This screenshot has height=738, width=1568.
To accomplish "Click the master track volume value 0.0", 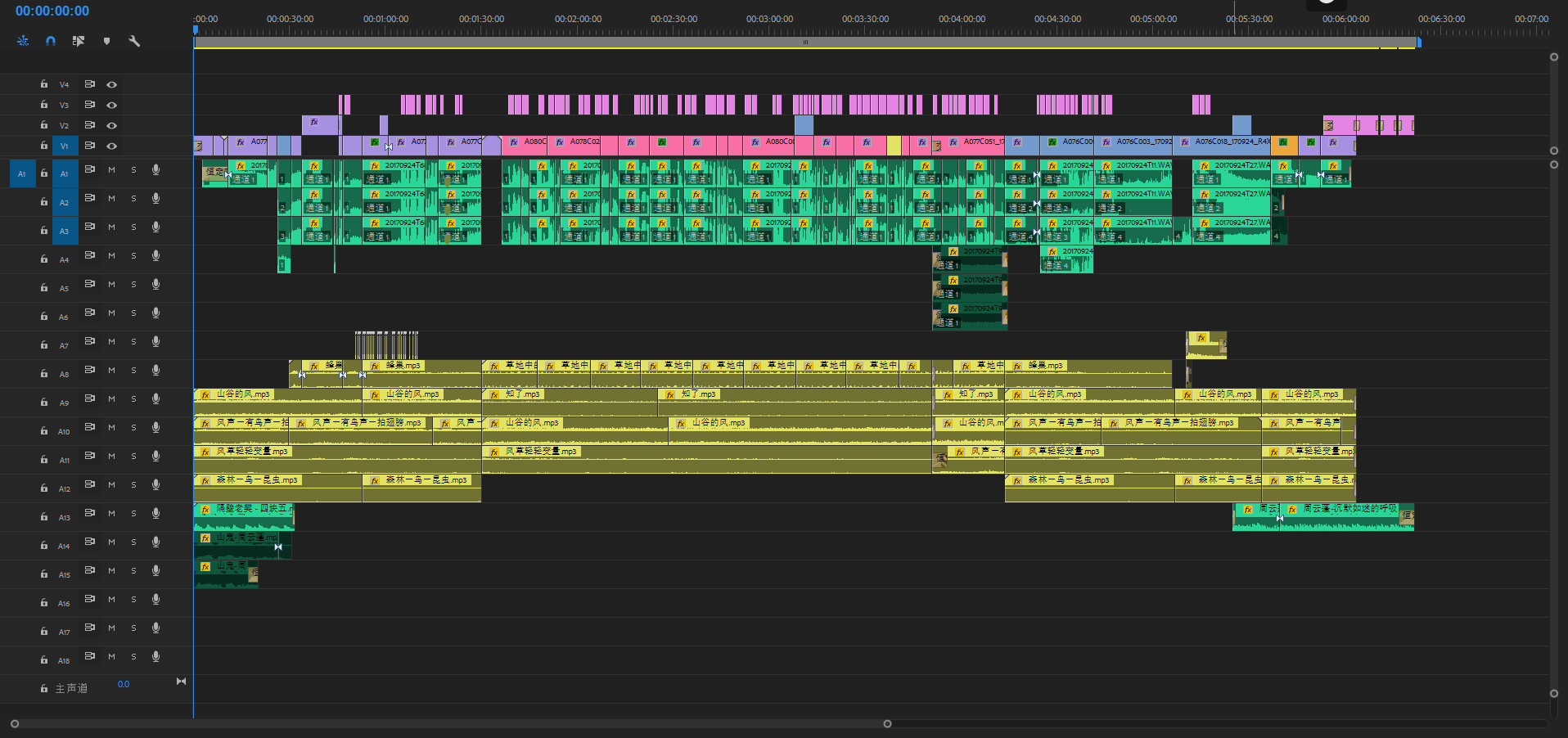I will [x=124, y=684].
